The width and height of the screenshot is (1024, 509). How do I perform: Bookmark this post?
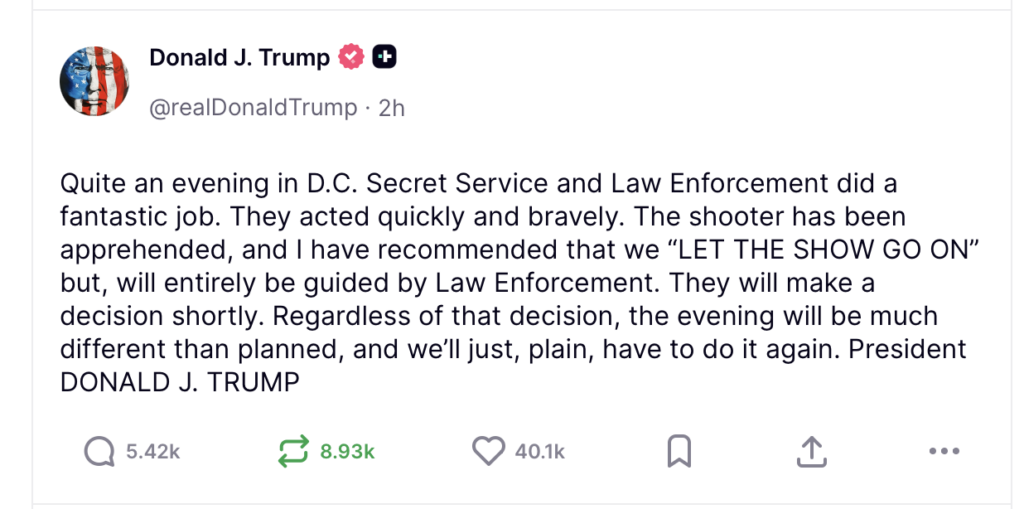coord(679,452)
